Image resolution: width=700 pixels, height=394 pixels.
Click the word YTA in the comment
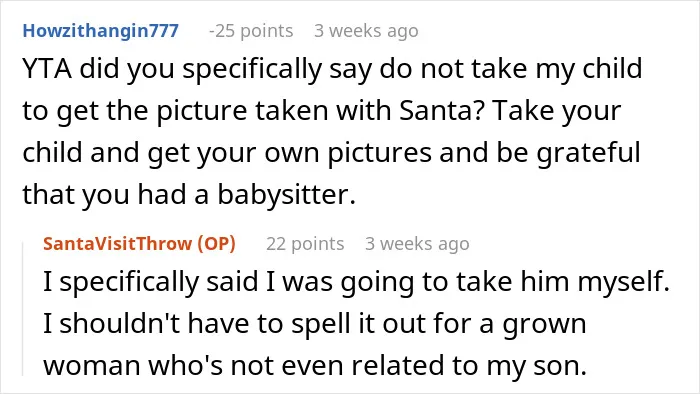(x=47, y=68)
